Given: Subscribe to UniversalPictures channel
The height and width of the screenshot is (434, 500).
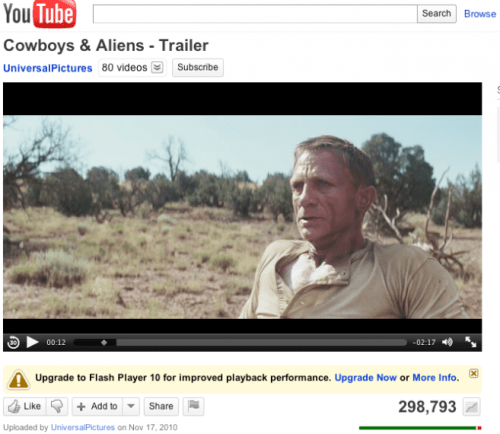Looking at the screenshot, I should point(198,67).
